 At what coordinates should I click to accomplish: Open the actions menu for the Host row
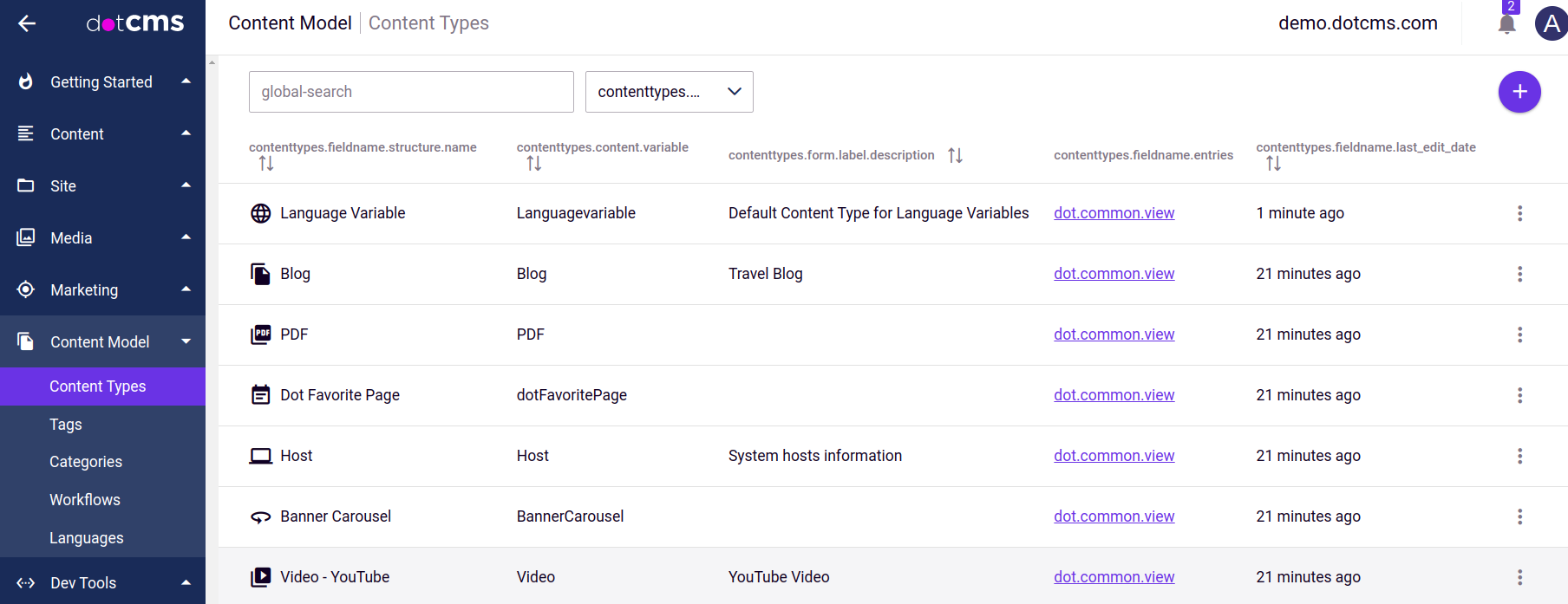click(1519, 456)
